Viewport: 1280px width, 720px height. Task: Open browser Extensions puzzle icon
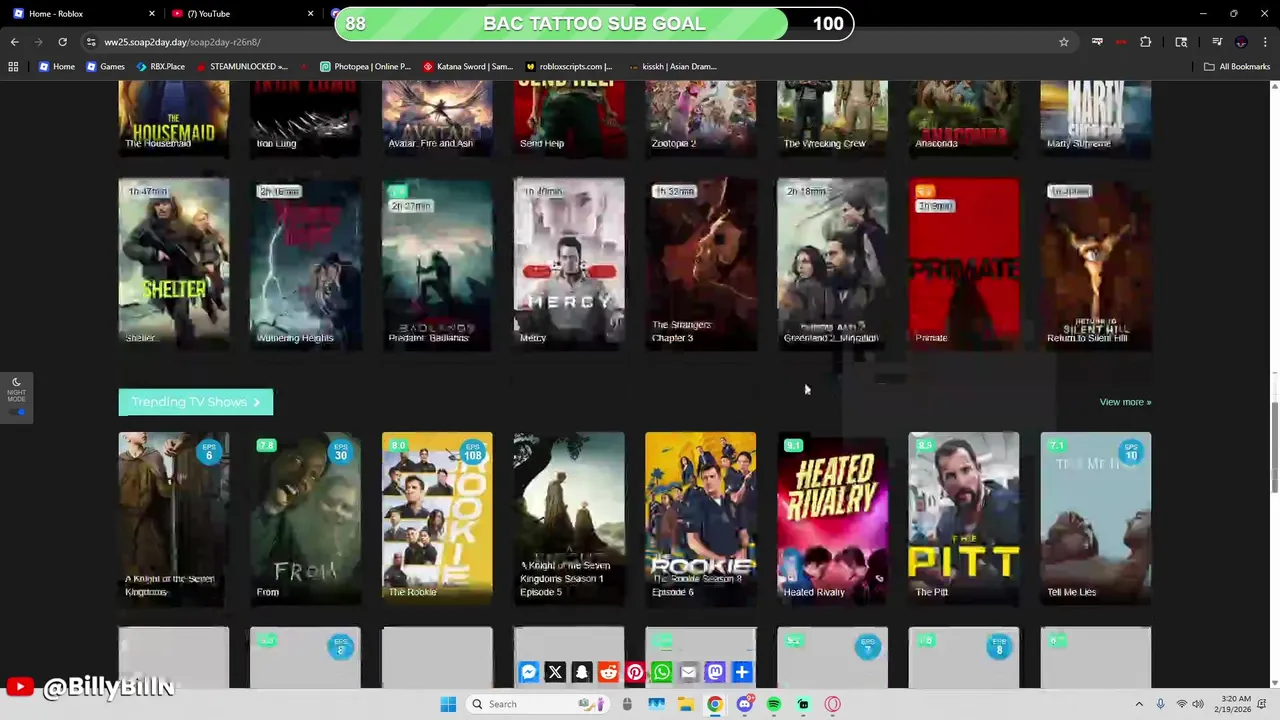1145,42
